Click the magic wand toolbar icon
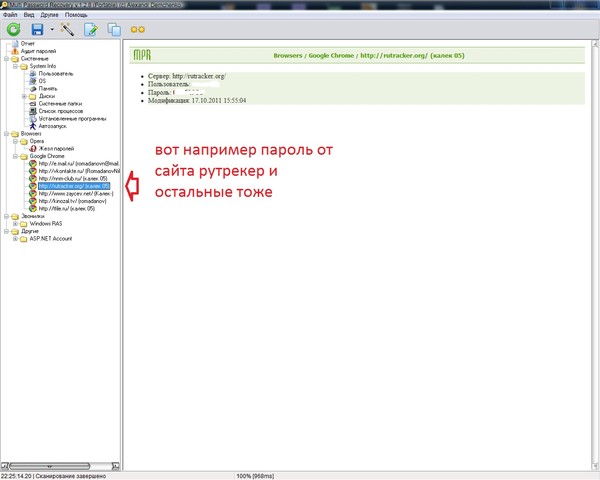 click(x=67, y=29)
